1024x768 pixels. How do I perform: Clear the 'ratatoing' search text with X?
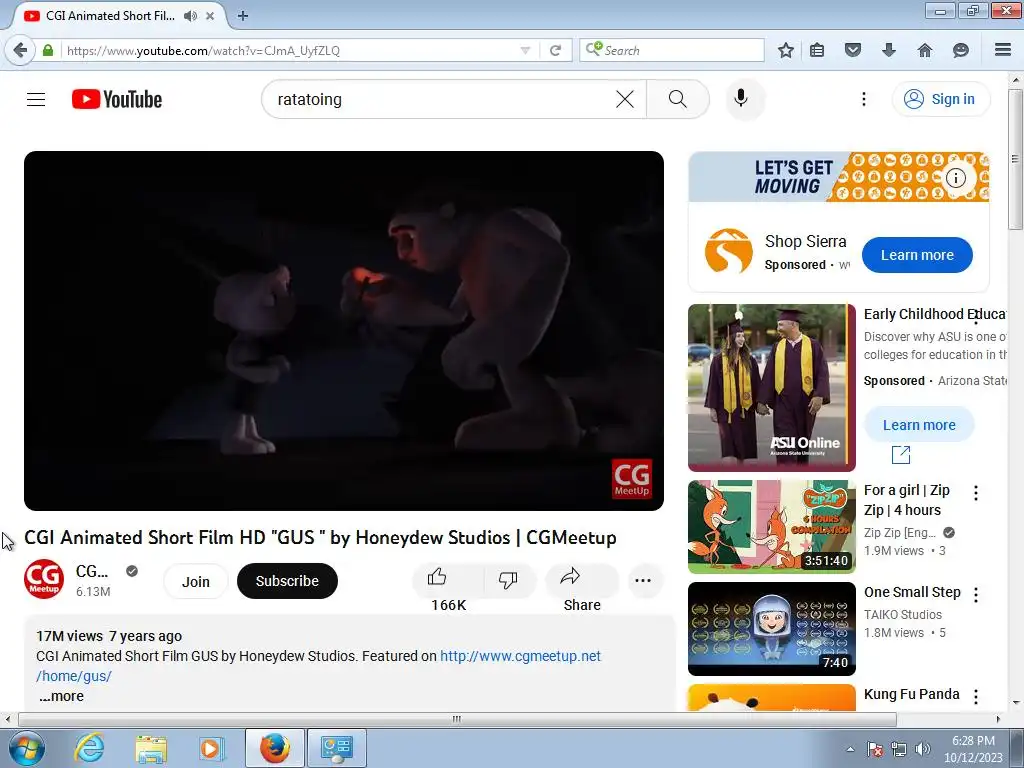pos(625,99)
